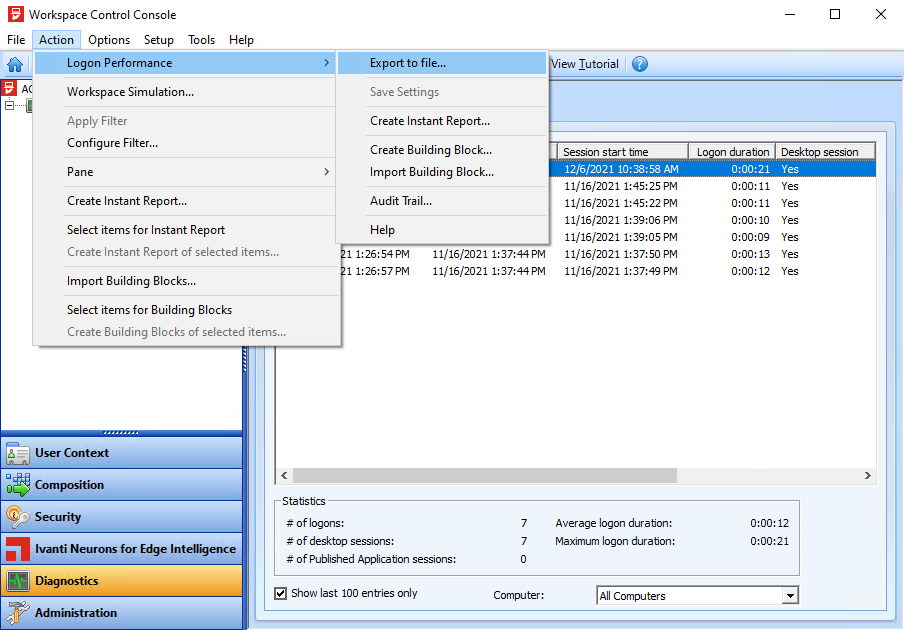Click the Home toolbar icon
The width and height of the screenshot is (904, 630).
click(15, 64)
